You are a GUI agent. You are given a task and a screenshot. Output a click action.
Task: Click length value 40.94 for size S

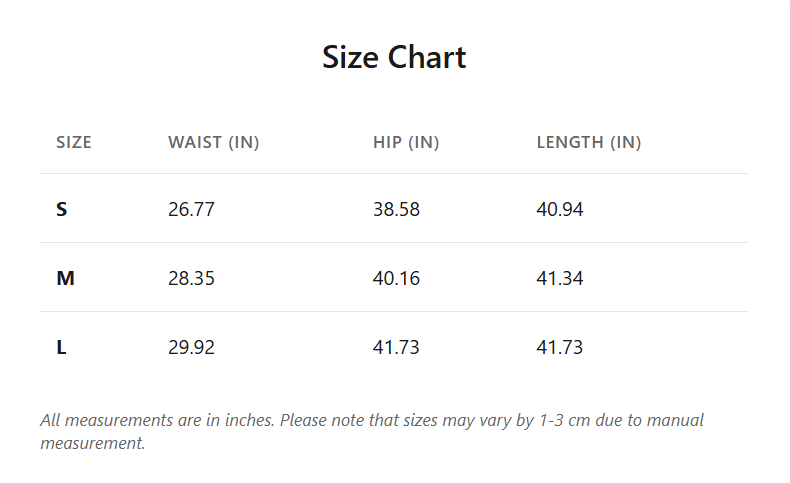point(560,209)
